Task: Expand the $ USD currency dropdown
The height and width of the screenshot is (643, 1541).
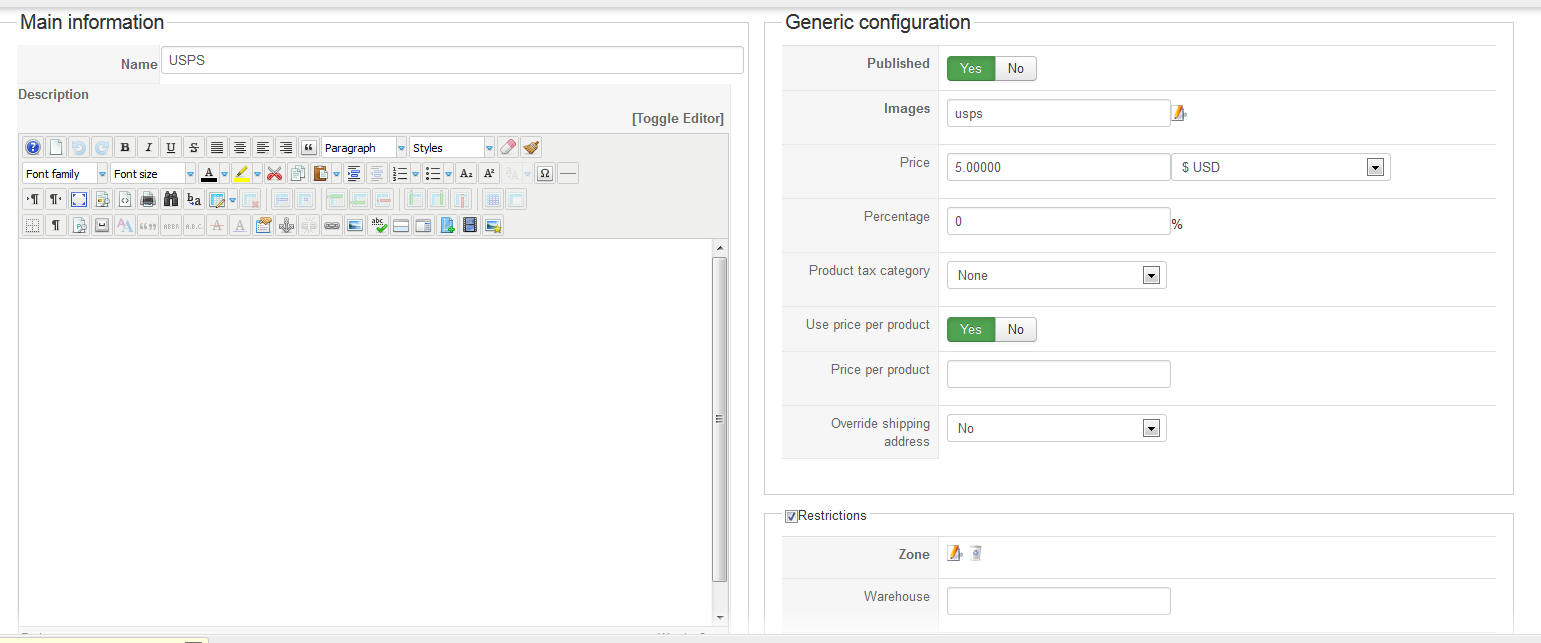Action: [x=1280, y=167]
